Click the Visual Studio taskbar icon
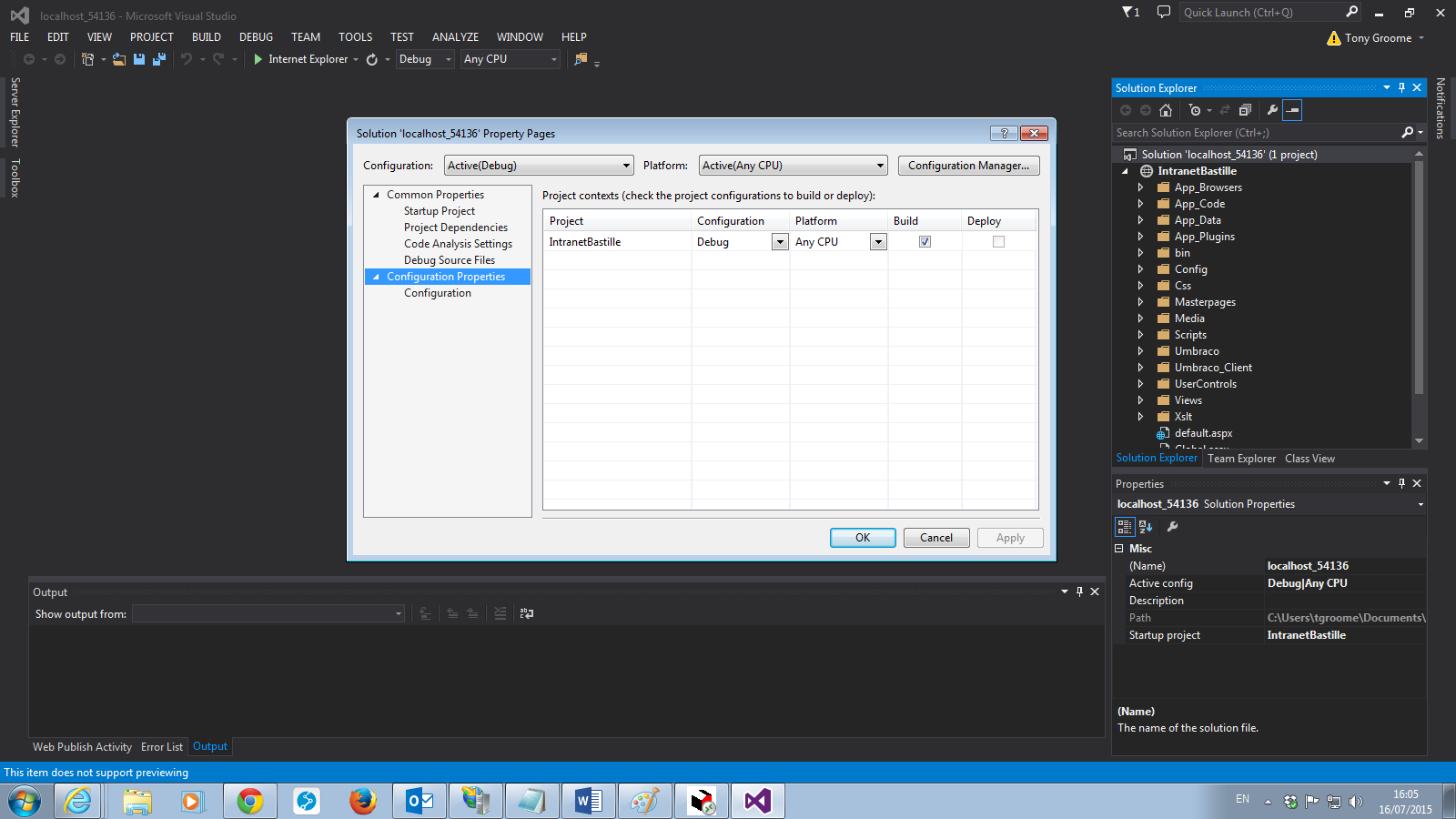Screen dimensions: 1456x819 click(x=757, y=801)
